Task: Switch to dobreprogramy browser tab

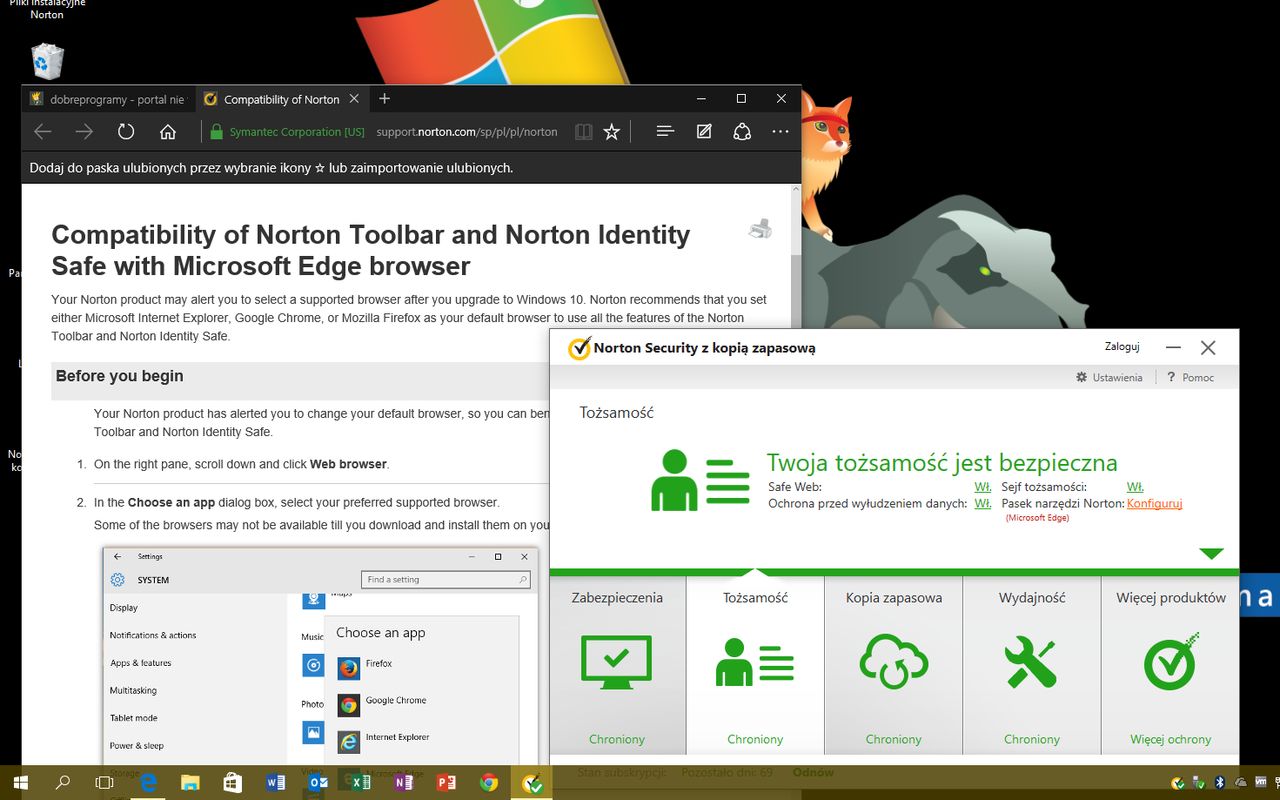Action: 108,99
